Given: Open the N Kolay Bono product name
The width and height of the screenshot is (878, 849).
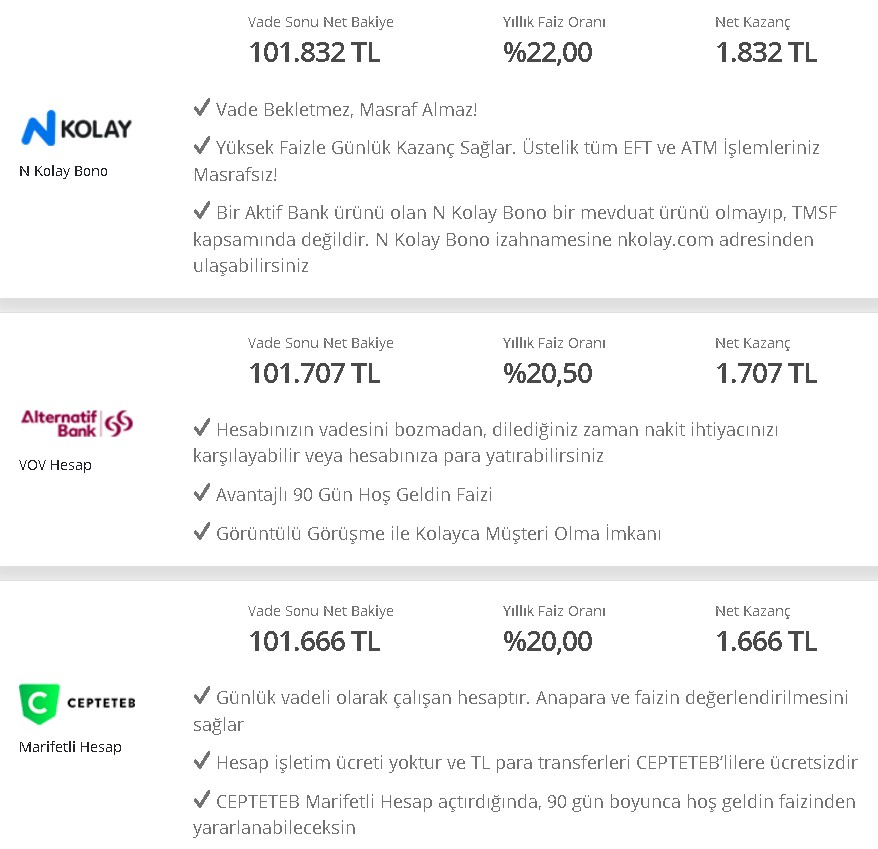Looking at the screenshot, I should point(63,171).
